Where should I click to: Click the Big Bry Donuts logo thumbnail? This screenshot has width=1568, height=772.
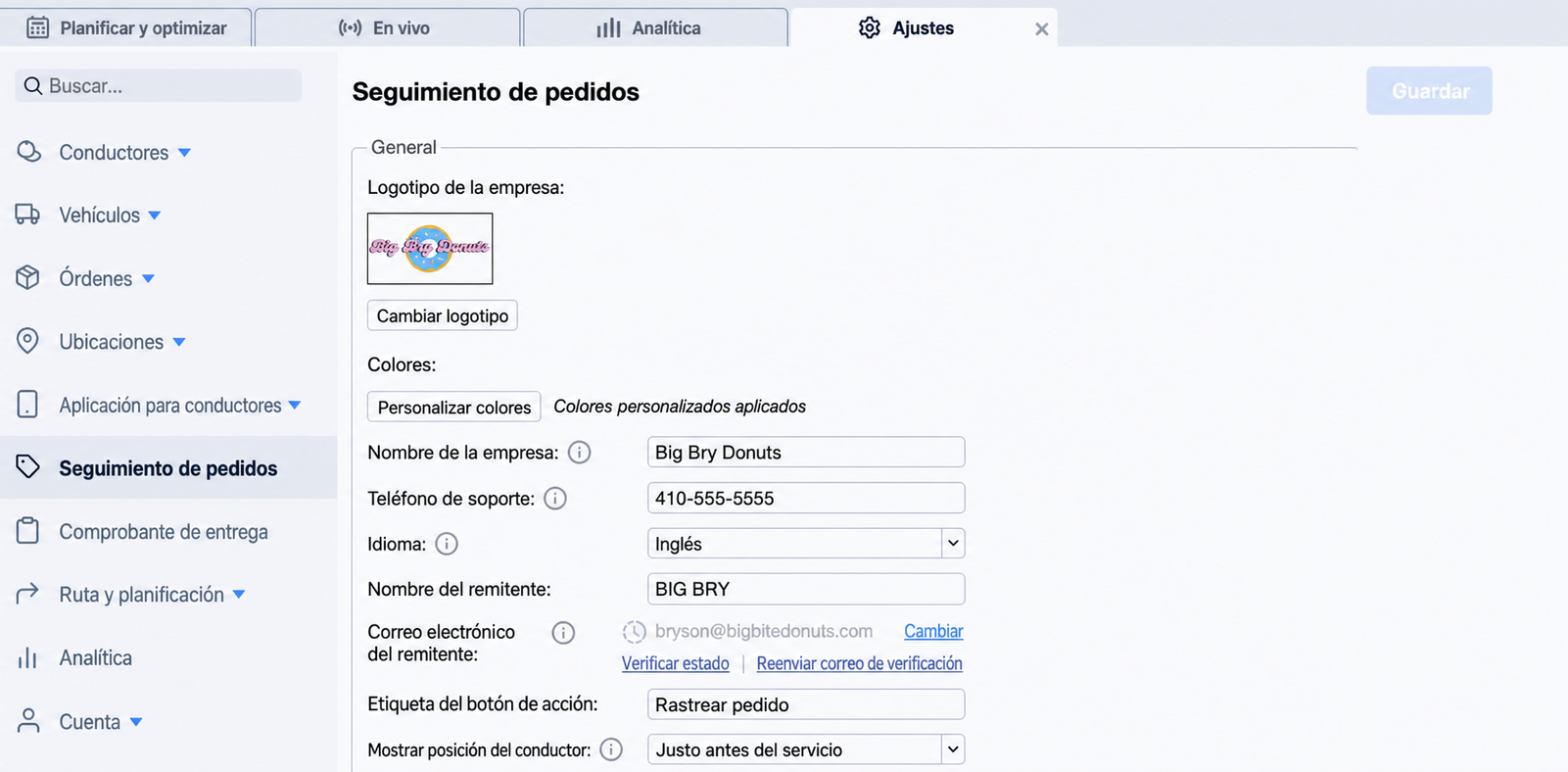coord(430,249)
